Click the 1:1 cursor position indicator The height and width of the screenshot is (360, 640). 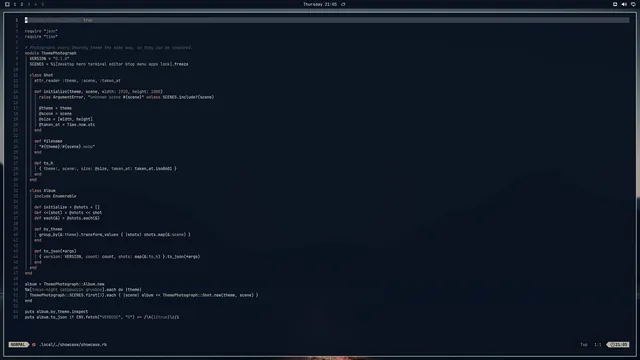(x=598, y=344)
